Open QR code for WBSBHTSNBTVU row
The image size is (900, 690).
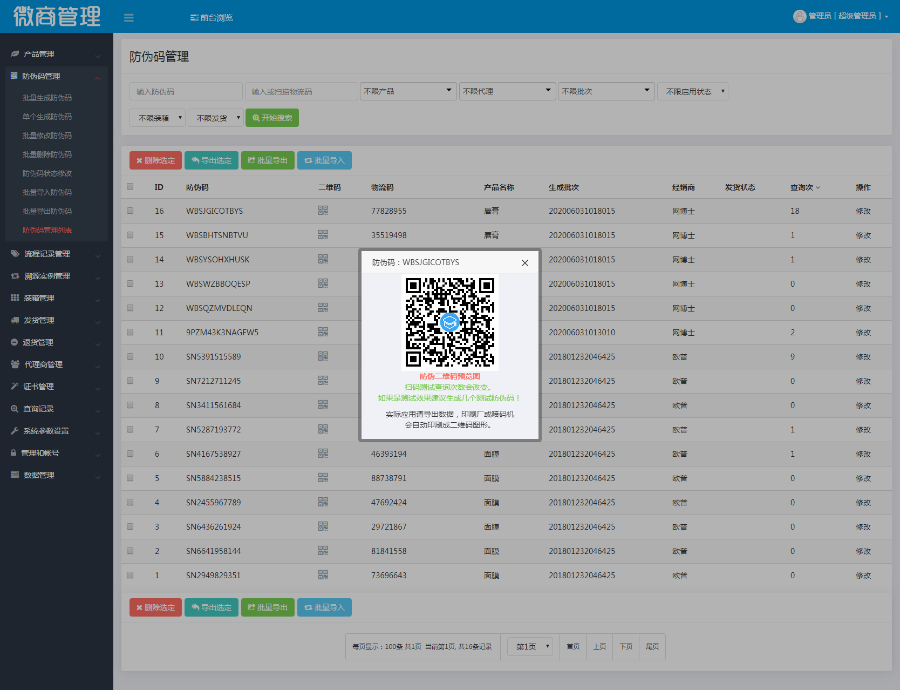click(323, 235)
